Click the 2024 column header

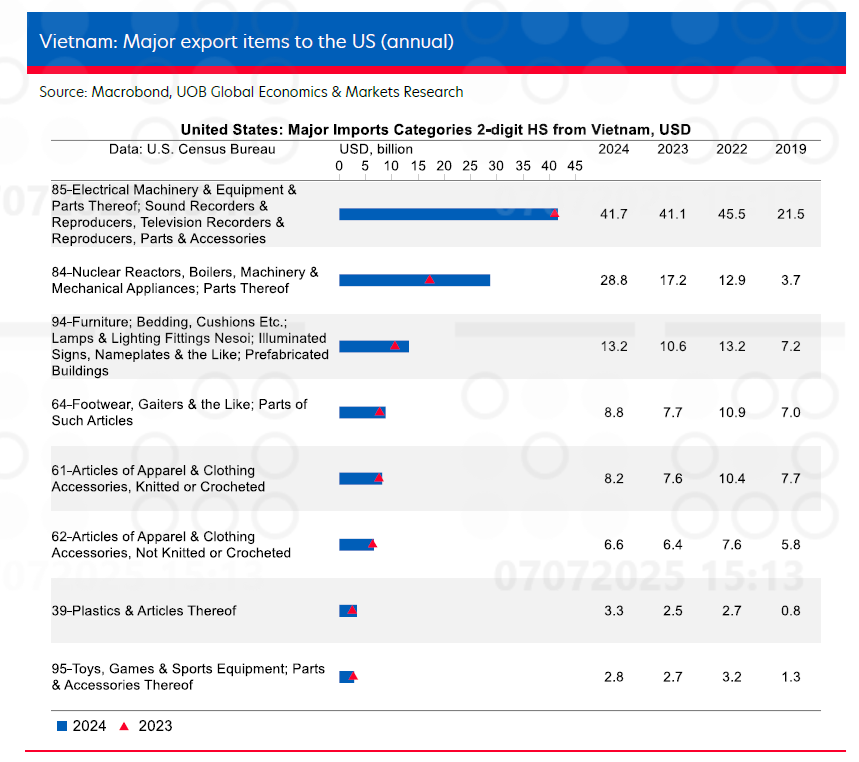point(613,149)
